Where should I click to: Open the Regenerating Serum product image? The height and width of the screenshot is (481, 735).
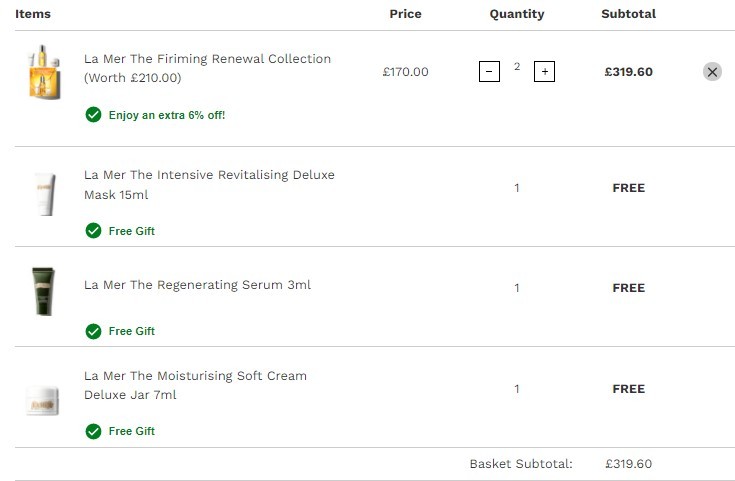point(43,291)
